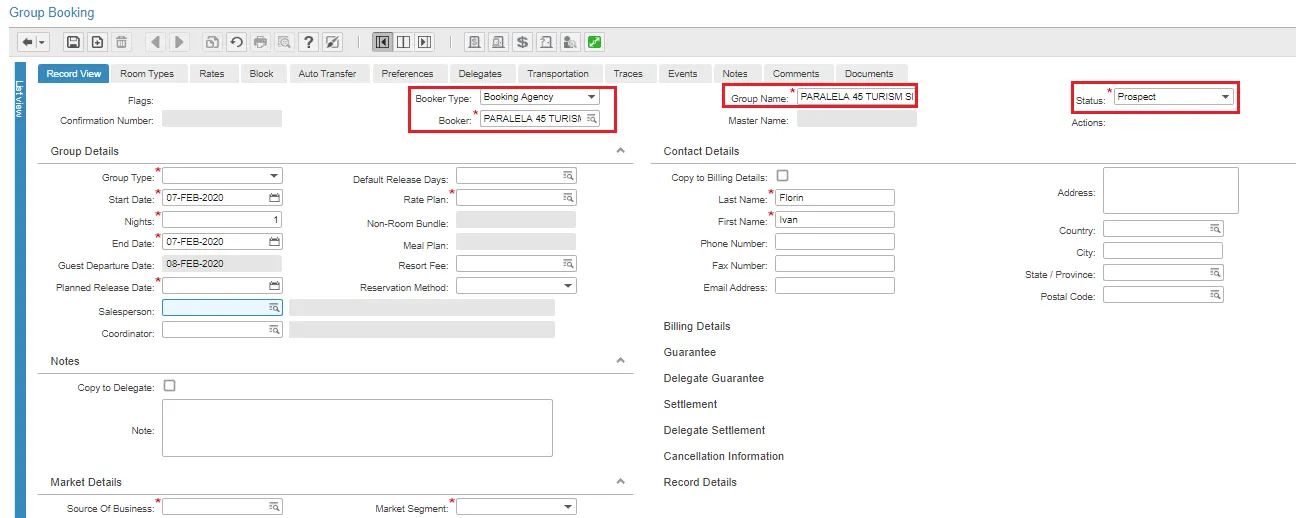Click the Copy record icon
This screenshot has height=518, width=1296.
(212, 42)
